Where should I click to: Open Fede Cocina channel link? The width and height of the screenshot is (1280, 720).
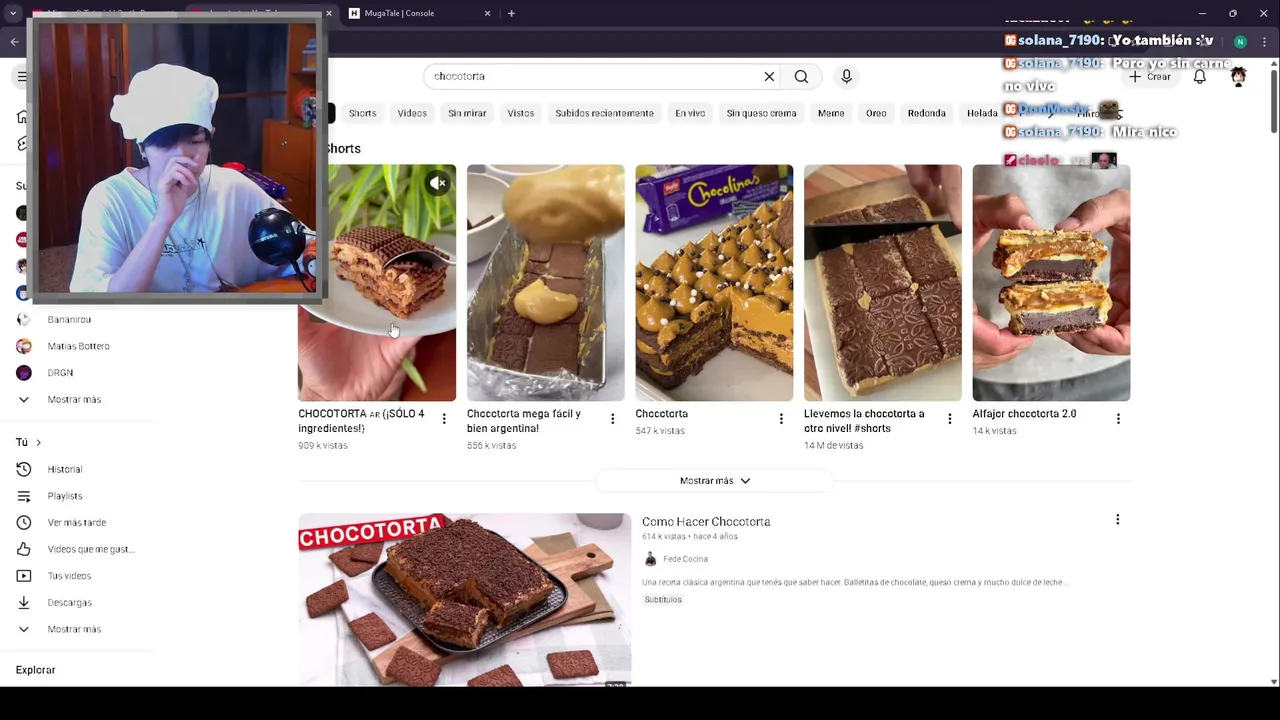pyautogui.click(x=685, y=559)
